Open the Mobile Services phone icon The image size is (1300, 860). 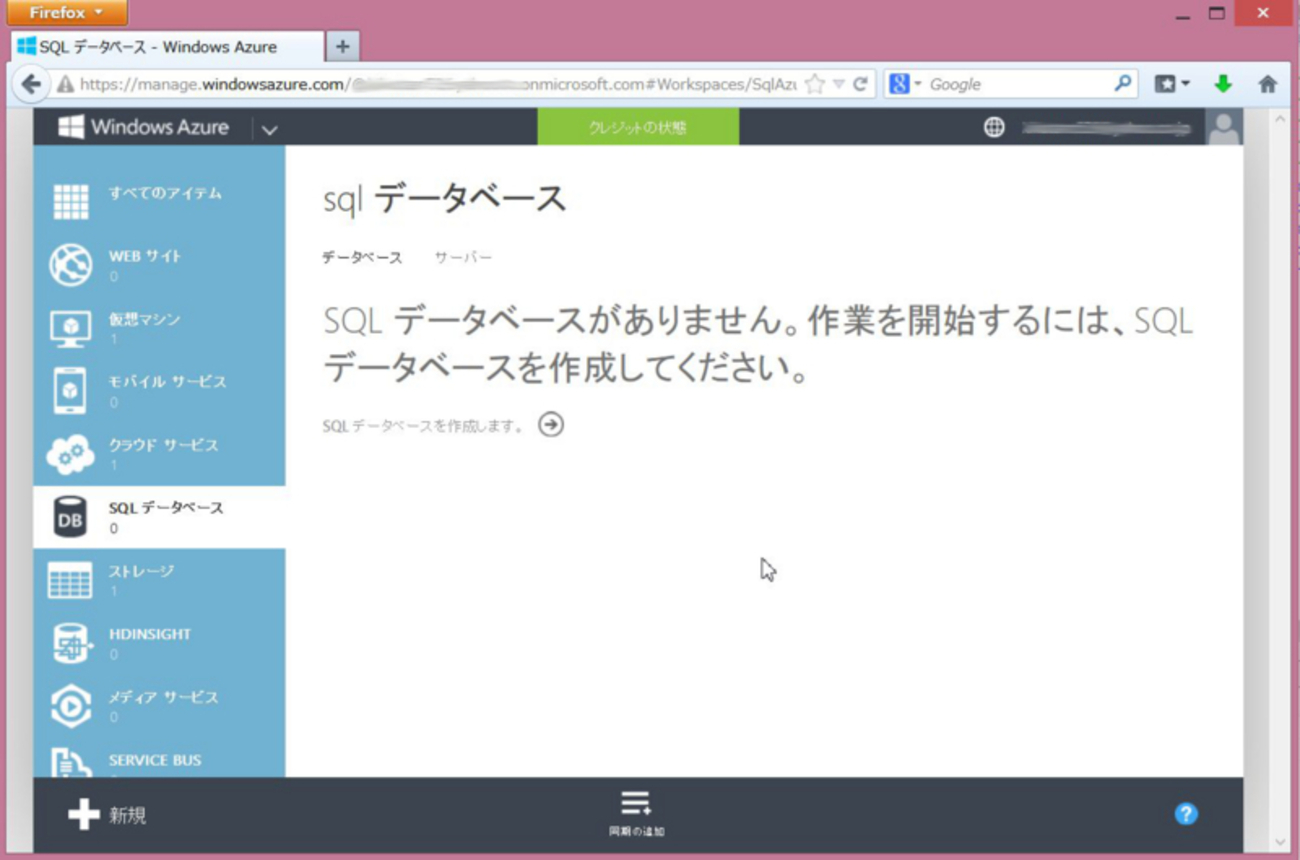[x=70, y=391]
